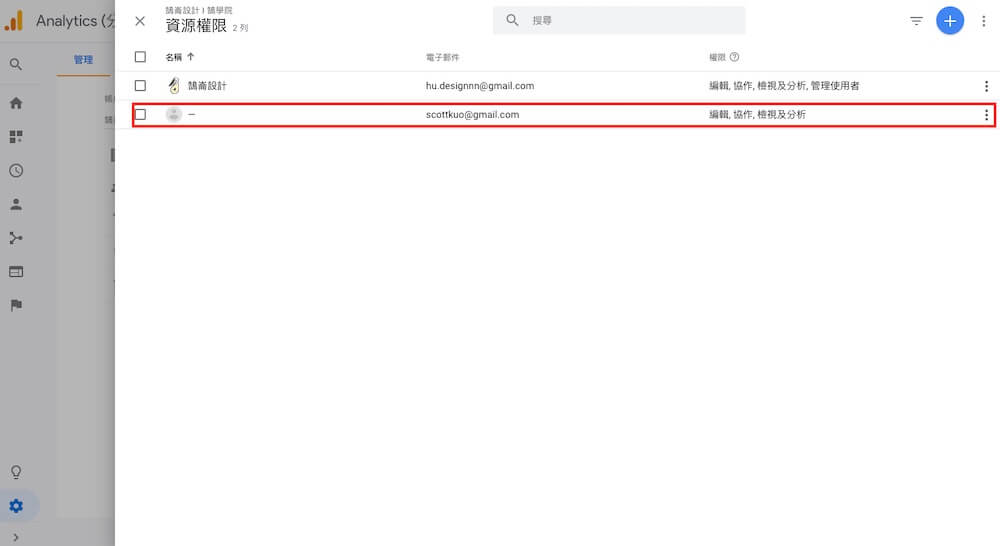Open Realtime reports clock icon in sidebar

[16, 170]
